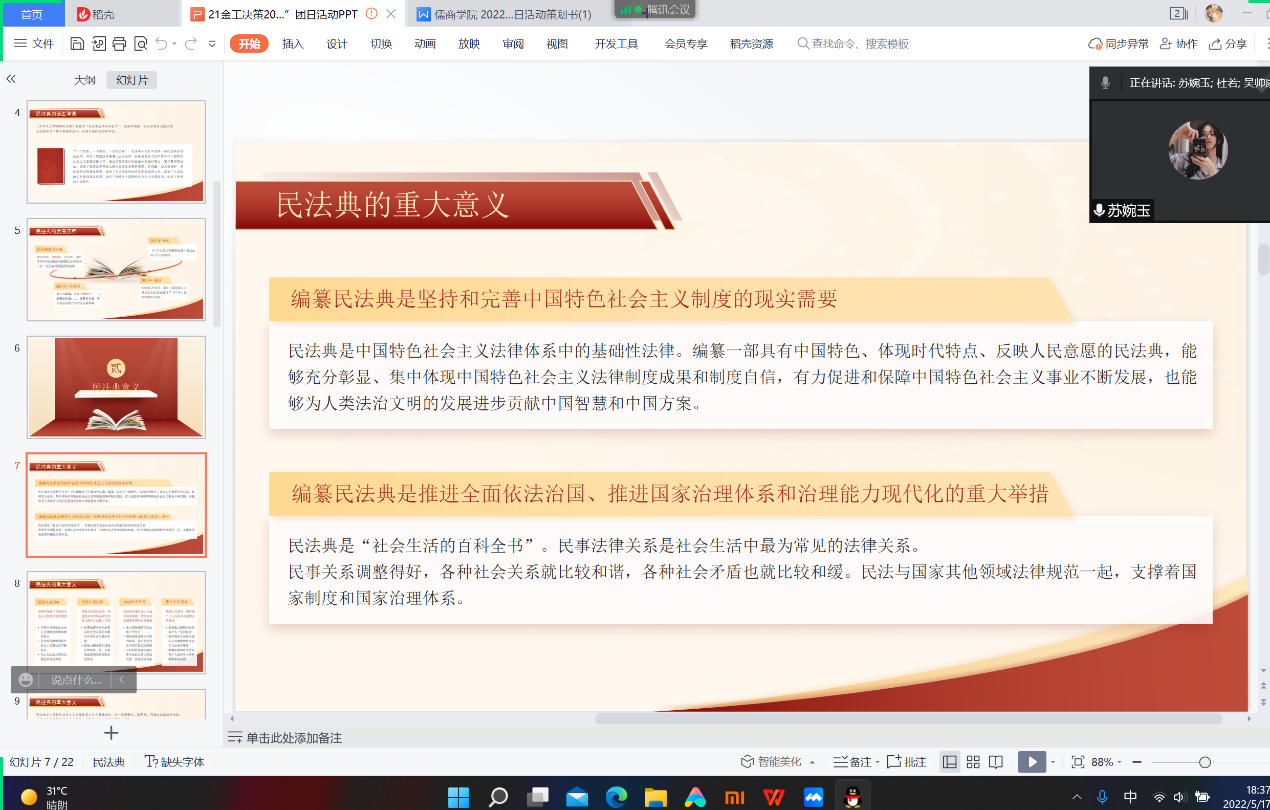Click the undo arrow icon
The height and width of the screenshot is (810, 1270).
[x=162, y=44]
